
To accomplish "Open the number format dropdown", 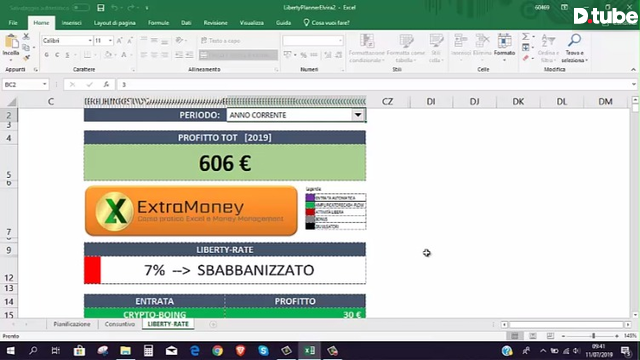I will click(x=340, y=40).
